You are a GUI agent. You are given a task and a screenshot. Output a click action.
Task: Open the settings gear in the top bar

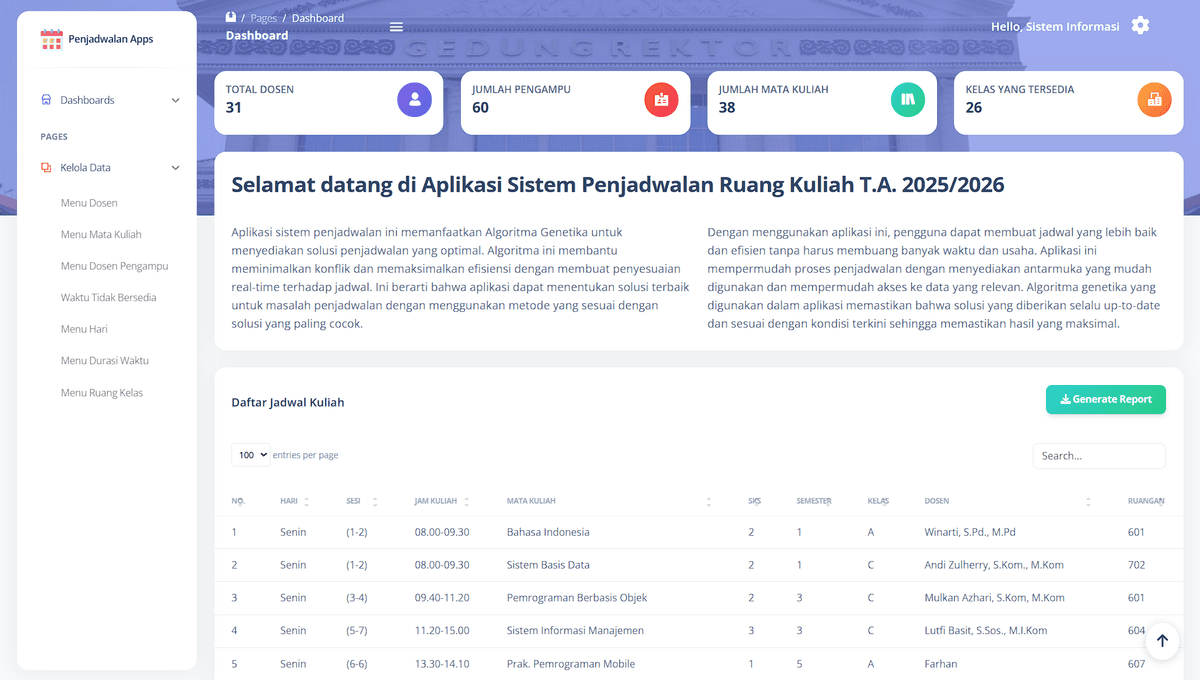tap(1140, 26)
